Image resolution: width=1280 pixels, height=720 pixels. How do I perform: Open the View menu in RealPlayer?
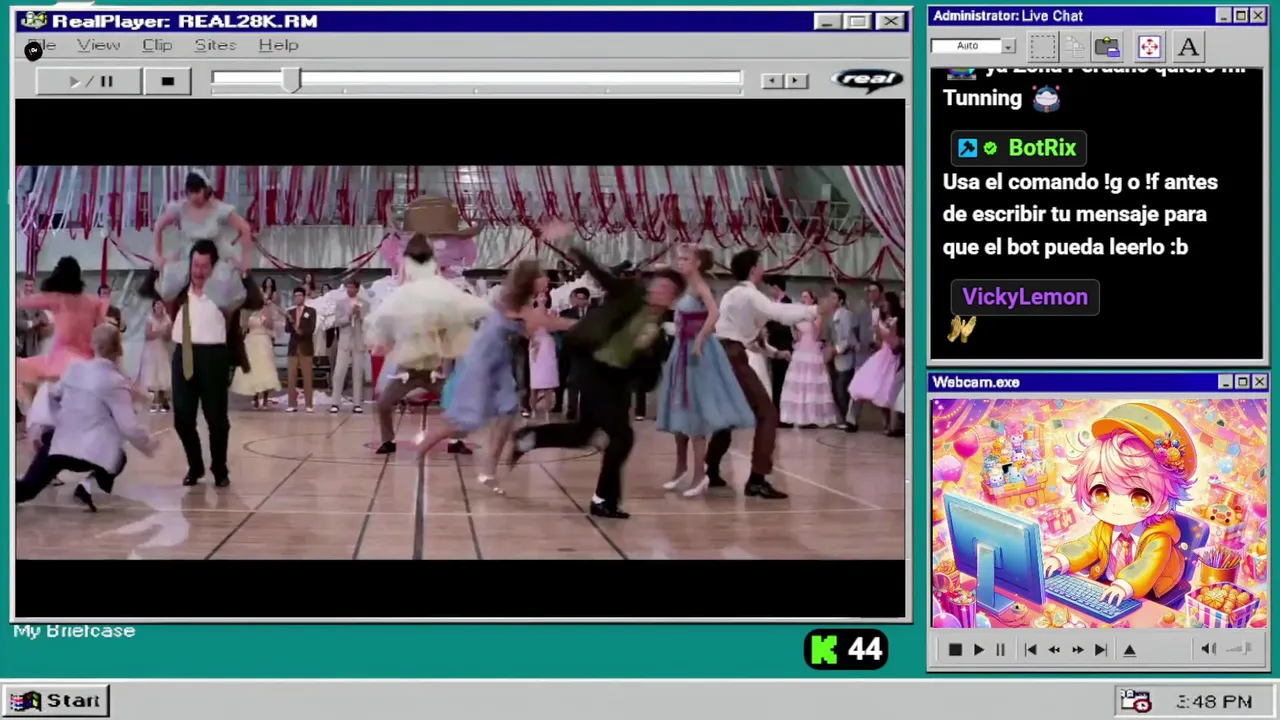tap(98, 45)
